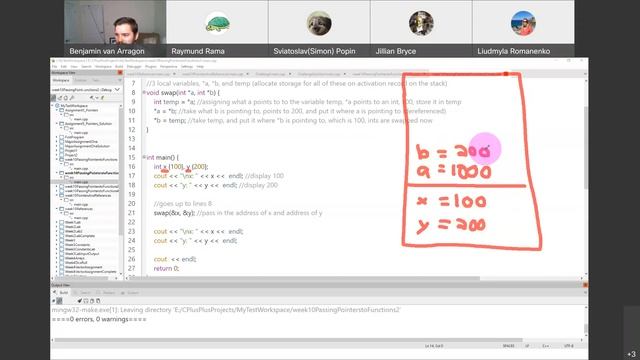
Task: Close the Output View panel
Action: coord(585,285)
